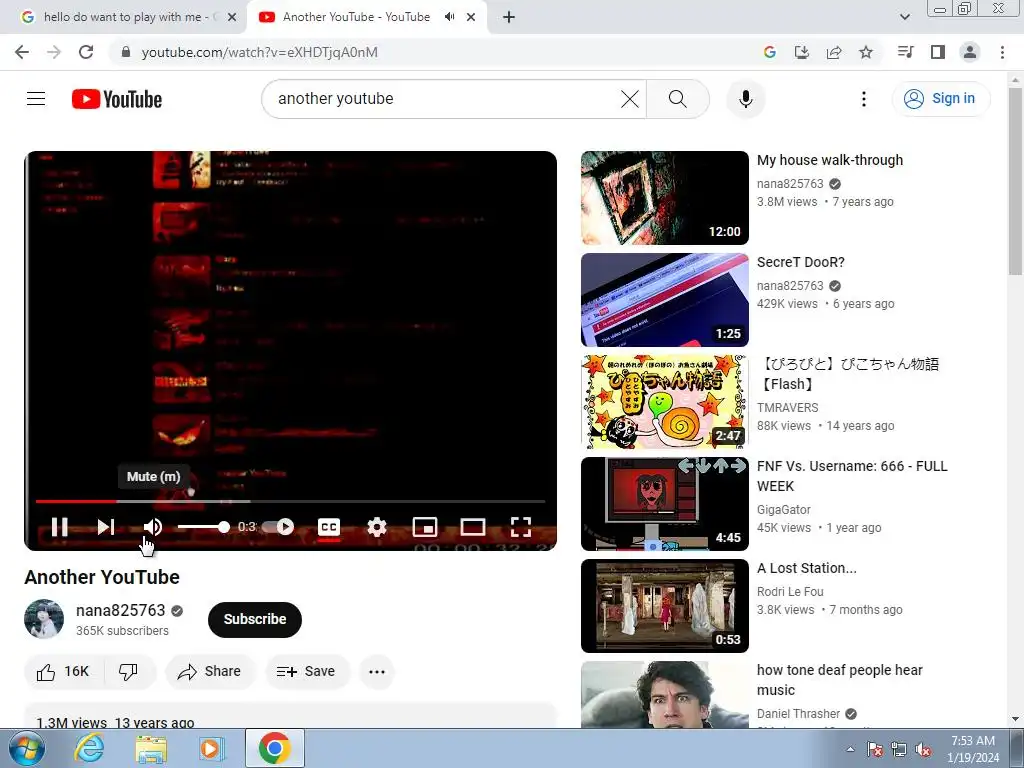Go back with the browser back arrow

22,52
